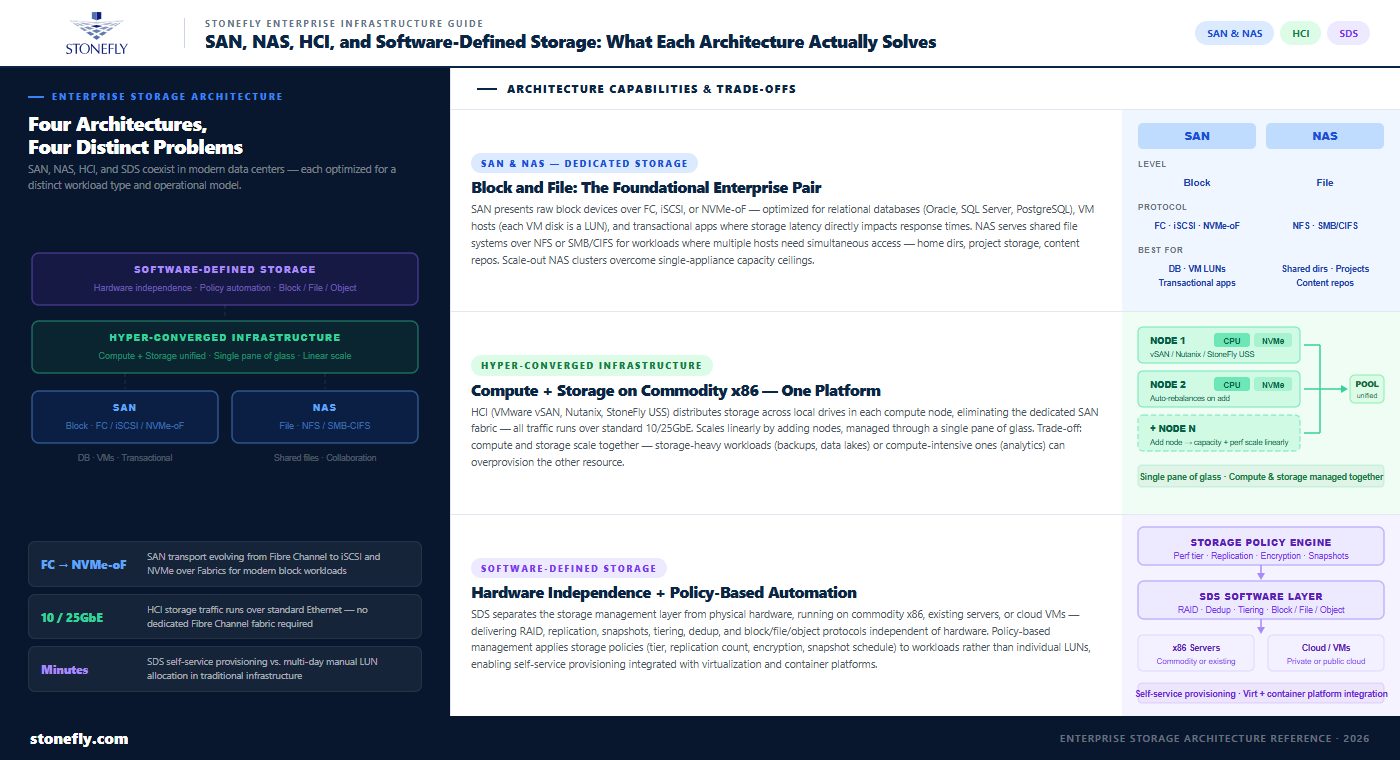
Task: Click the 'StoneFly Enterprise Infrastructure Guide' header subtitle
Action: click(x=344, y=23)
